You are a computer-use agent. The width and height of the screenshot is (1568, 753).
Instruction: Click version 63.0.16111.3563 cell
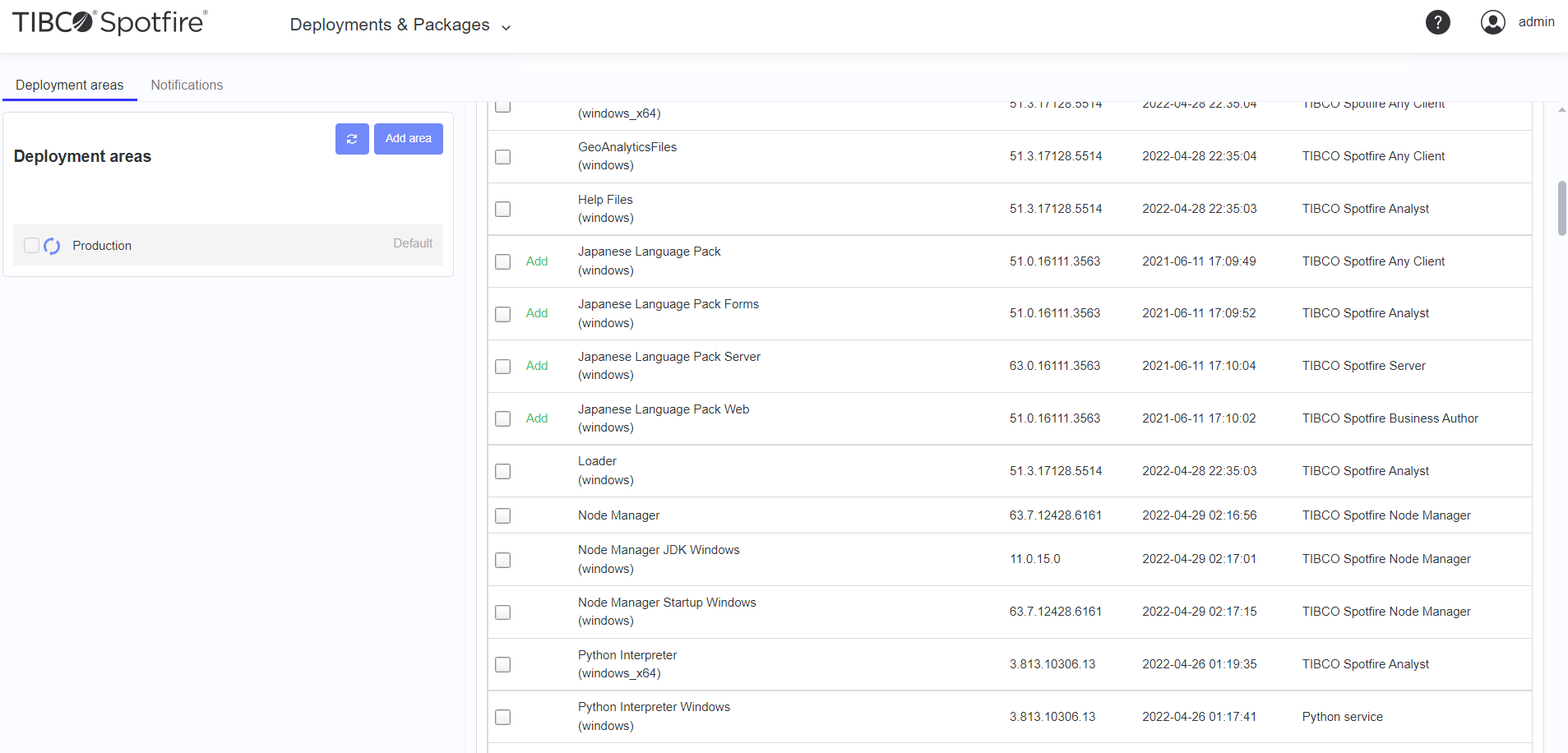[x=1055, y=366]
